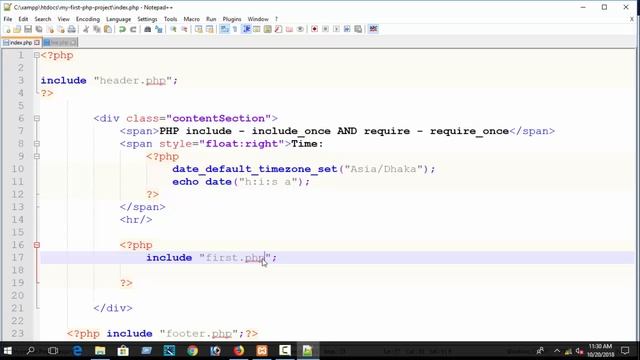This screenshot has height=360, width=640.
Task: Click on the "header.php" string text
Action: (133, 80)
